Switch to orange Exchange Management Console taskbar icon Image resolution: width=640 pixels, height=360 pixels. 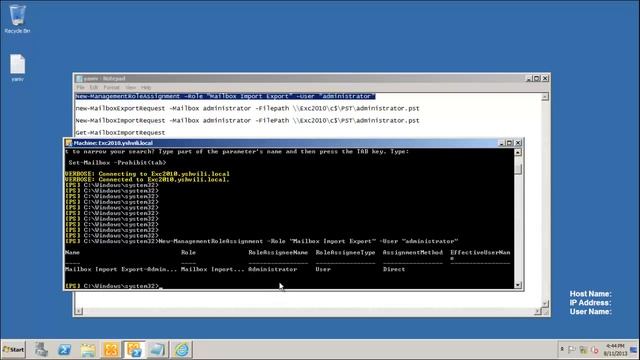tap(111, 350)
